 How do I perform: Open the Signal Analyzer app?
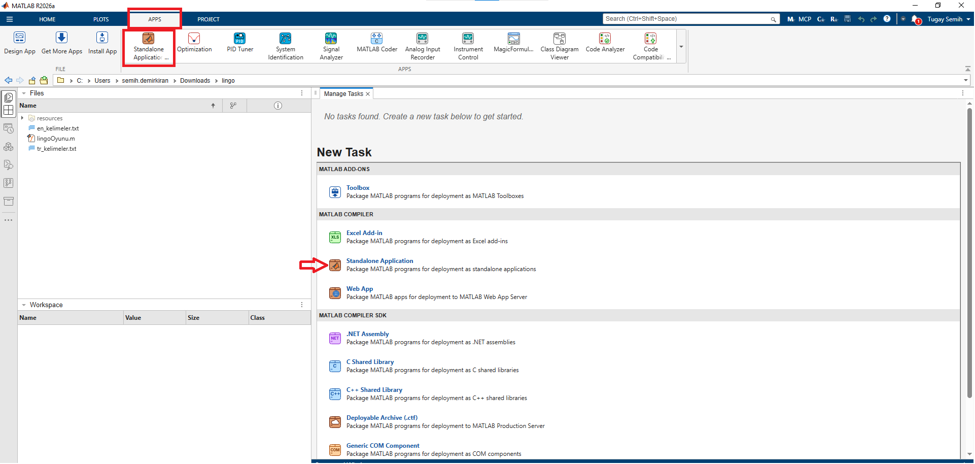pyautogui.click(x=331, y=47)
